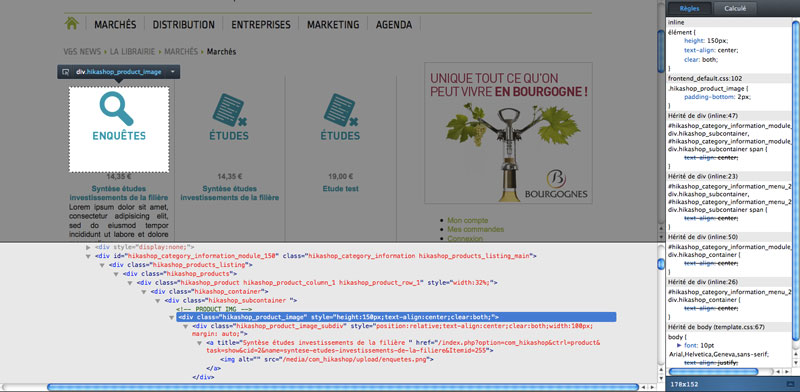Click the uppercase MARCHÉS breadcrumb link

(x=181, y=52)
